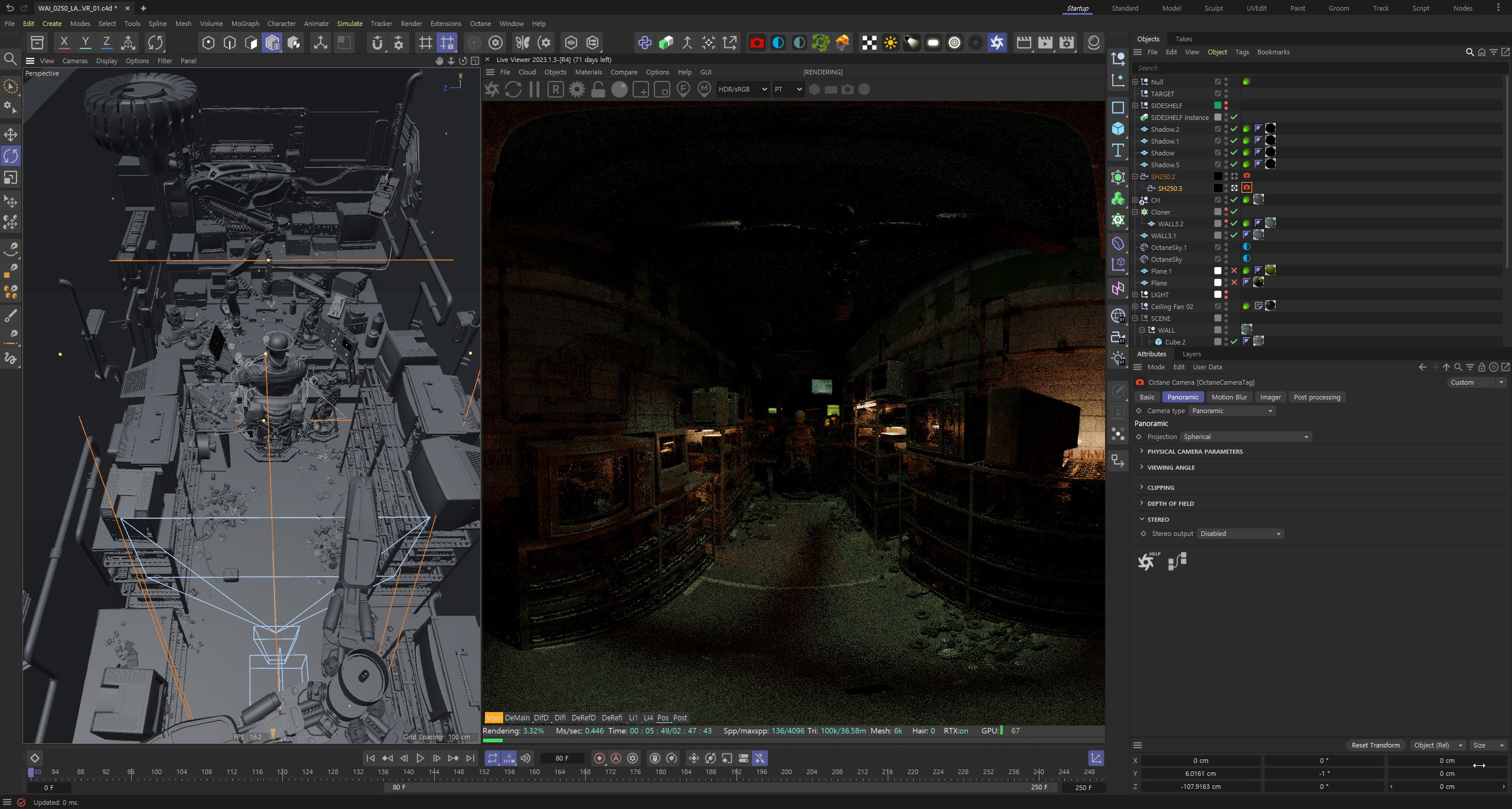Add an Octane Daylight sun
1512x809 pixels.
tap(891, 42)
